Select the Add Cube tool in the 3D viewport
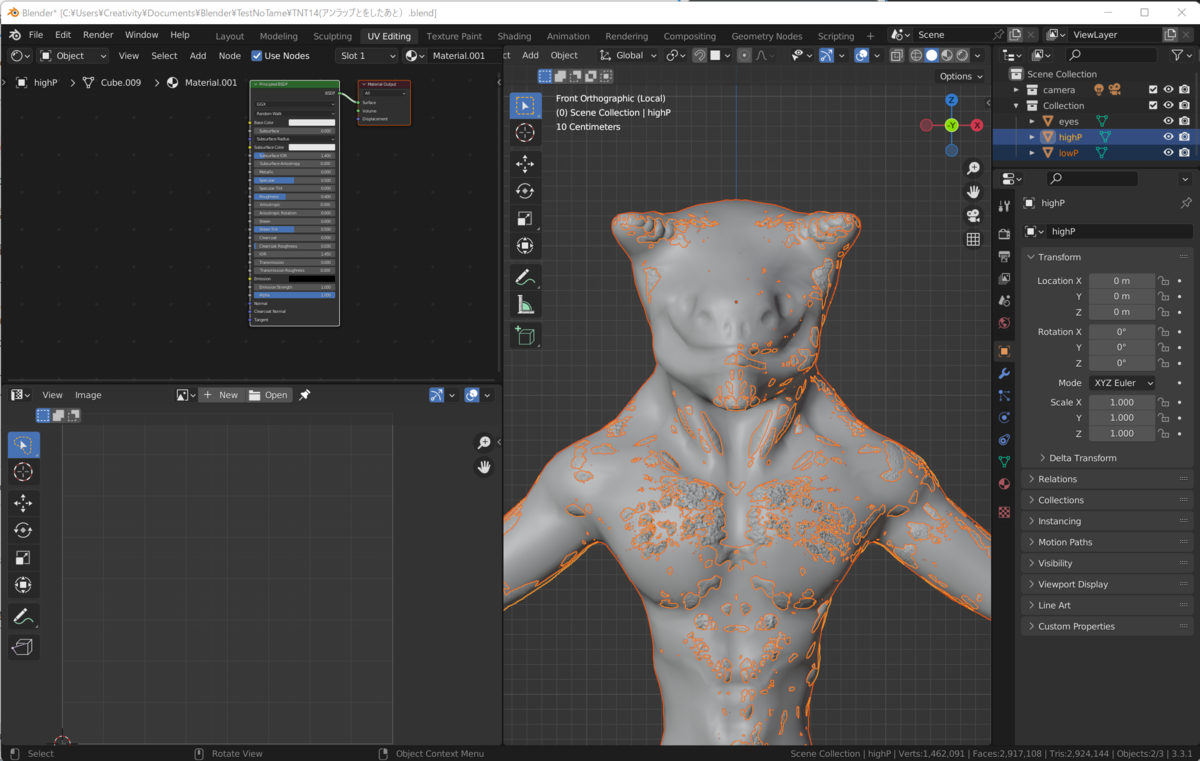The height and width of the screenshot is (761, 1200). (525, 335)
